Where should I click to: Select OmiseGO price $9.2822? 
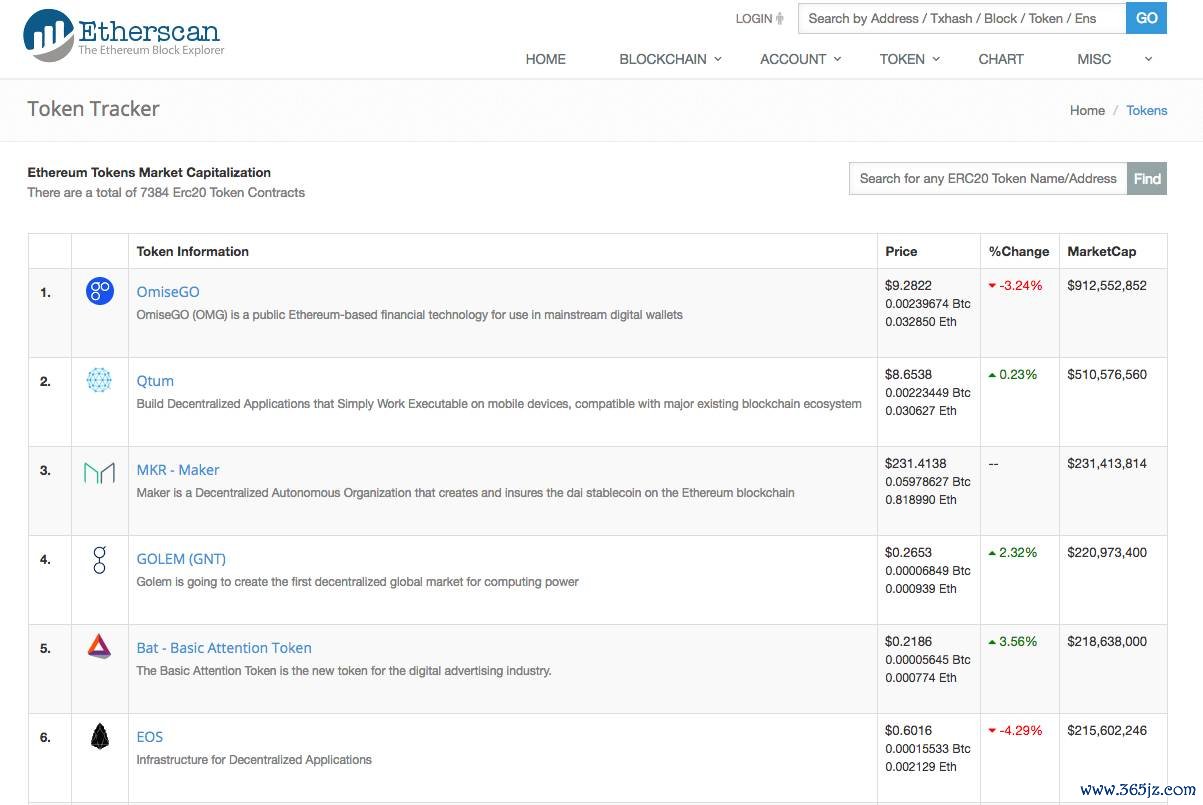coord(908,285)
